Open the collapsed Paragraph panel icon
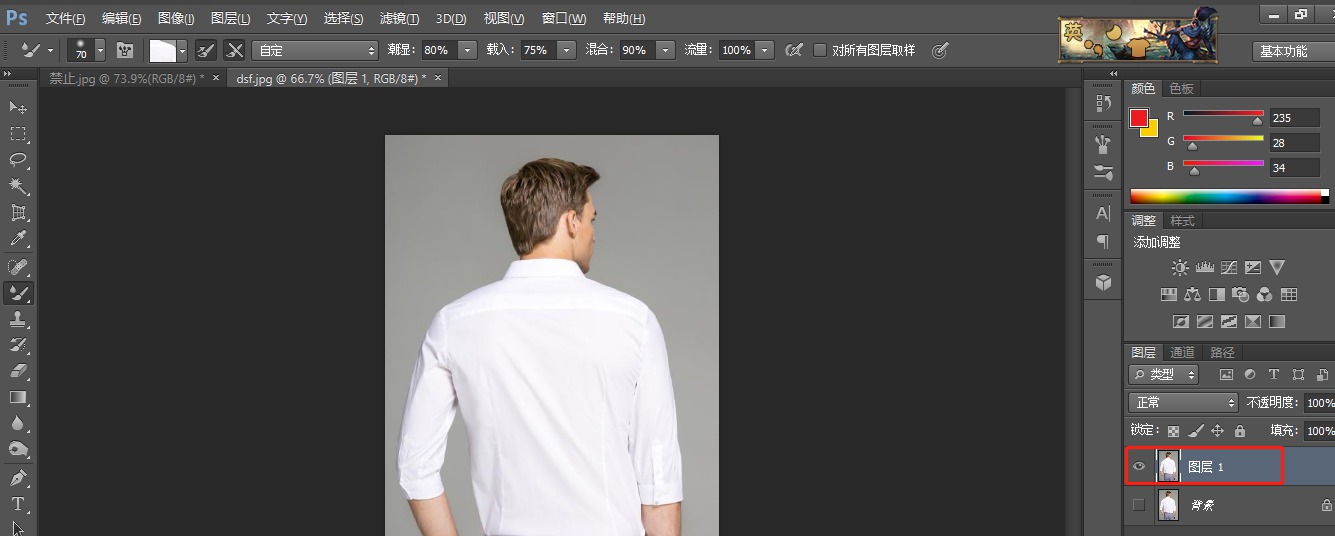The width and height of the screenshot is (1335, 536). tap(1104, 241)
